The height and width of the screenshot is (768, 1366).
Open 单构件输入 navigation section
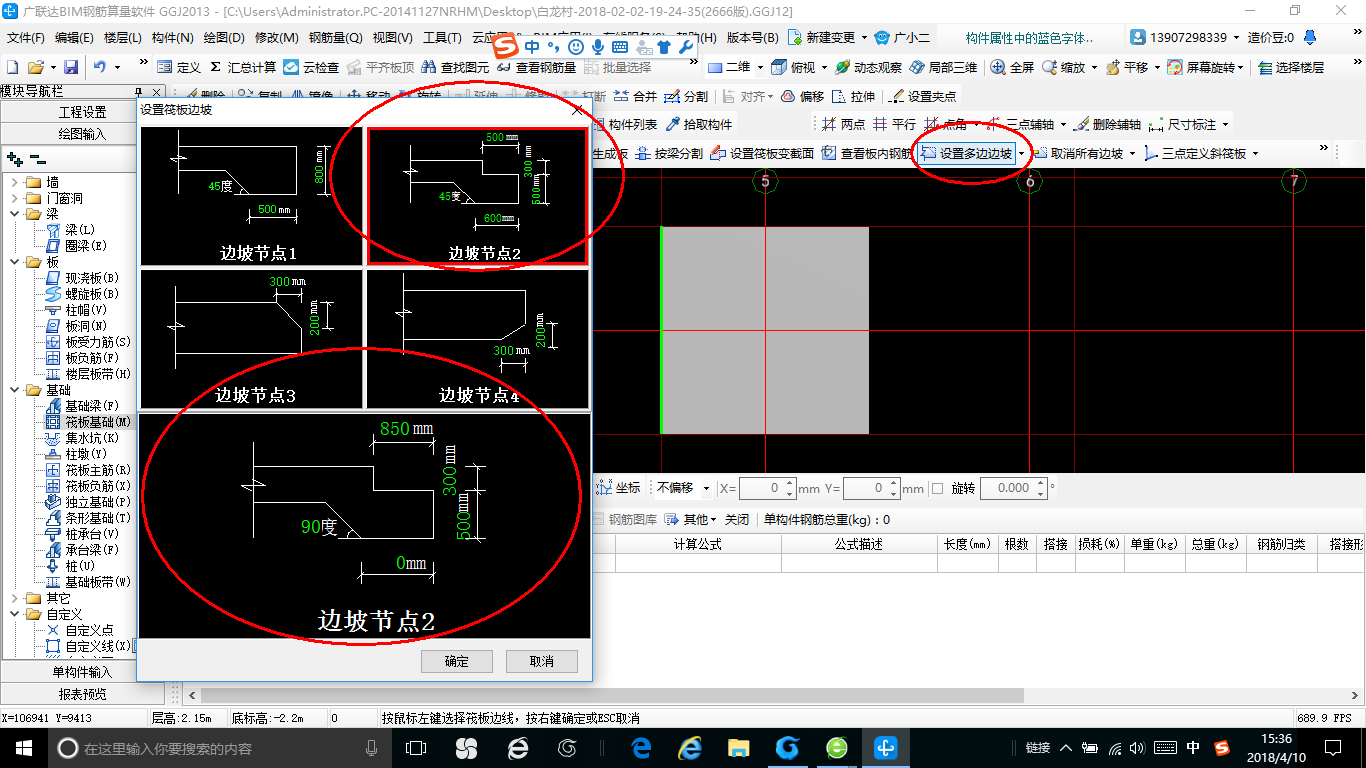point(83,672)
